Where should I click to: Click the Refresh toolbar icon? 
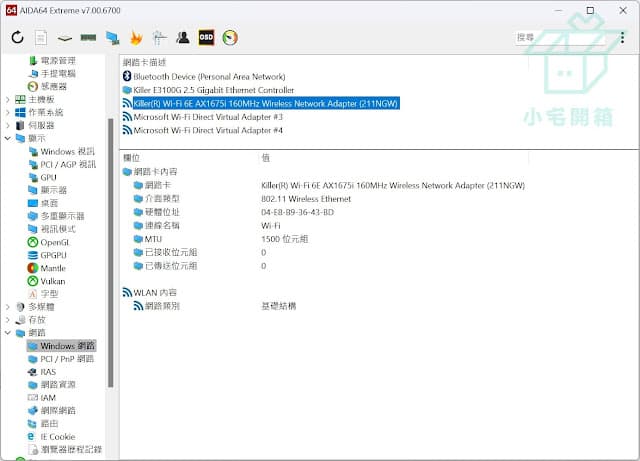tap(18, 38)
